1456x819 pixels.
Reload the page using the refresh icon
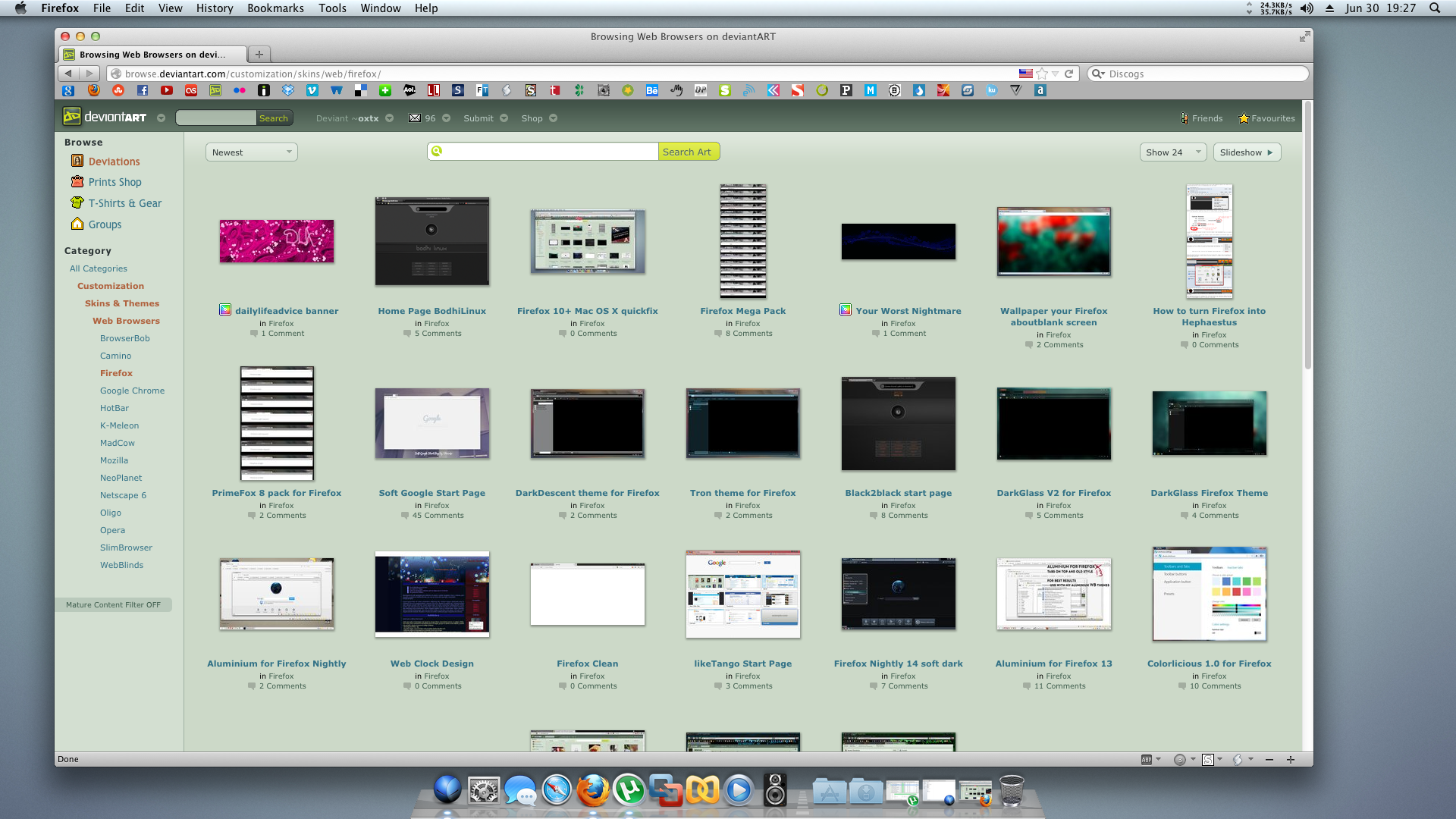[1068, 74]
